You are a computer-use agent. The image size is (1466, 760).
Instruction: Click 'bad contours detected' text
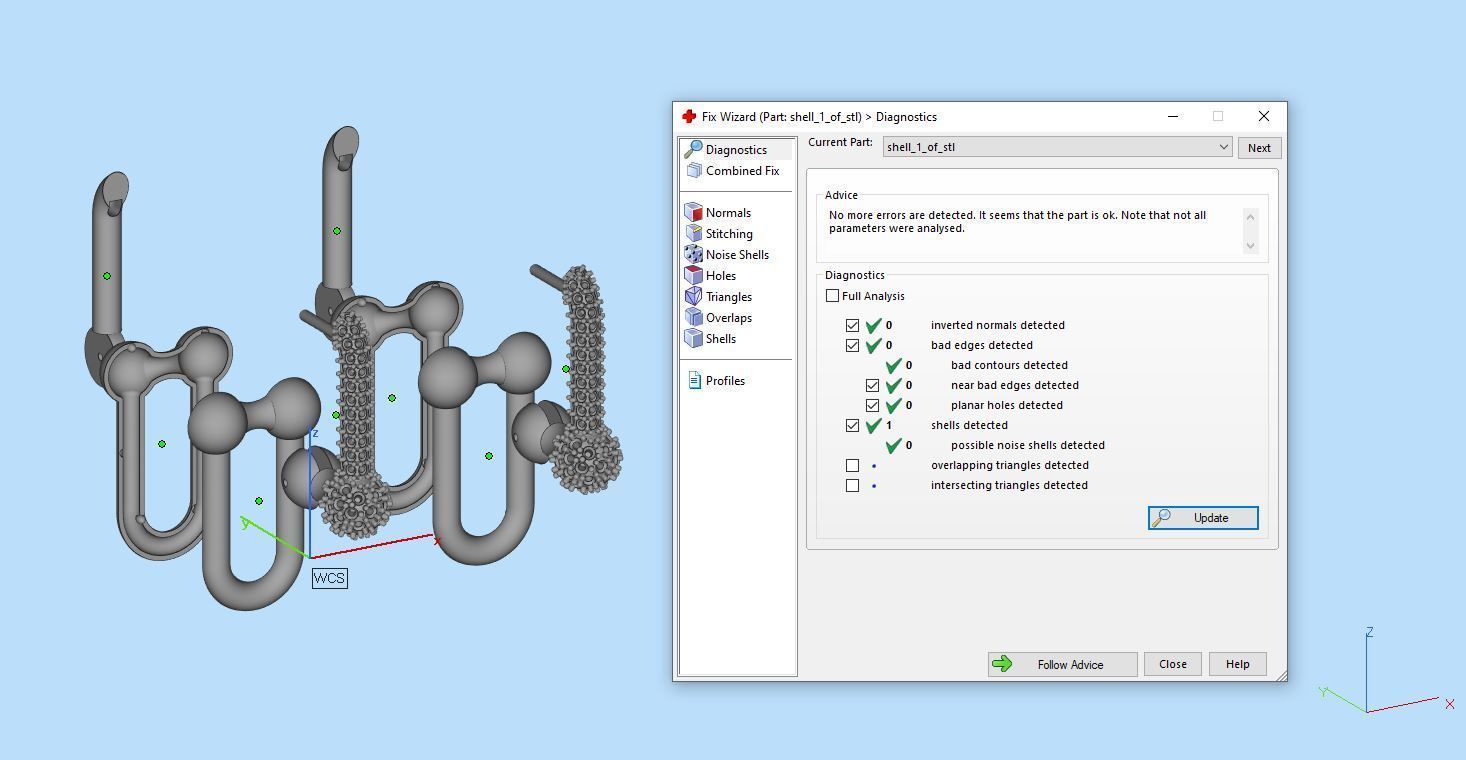pyautogui.click(x=1009, y=365)
